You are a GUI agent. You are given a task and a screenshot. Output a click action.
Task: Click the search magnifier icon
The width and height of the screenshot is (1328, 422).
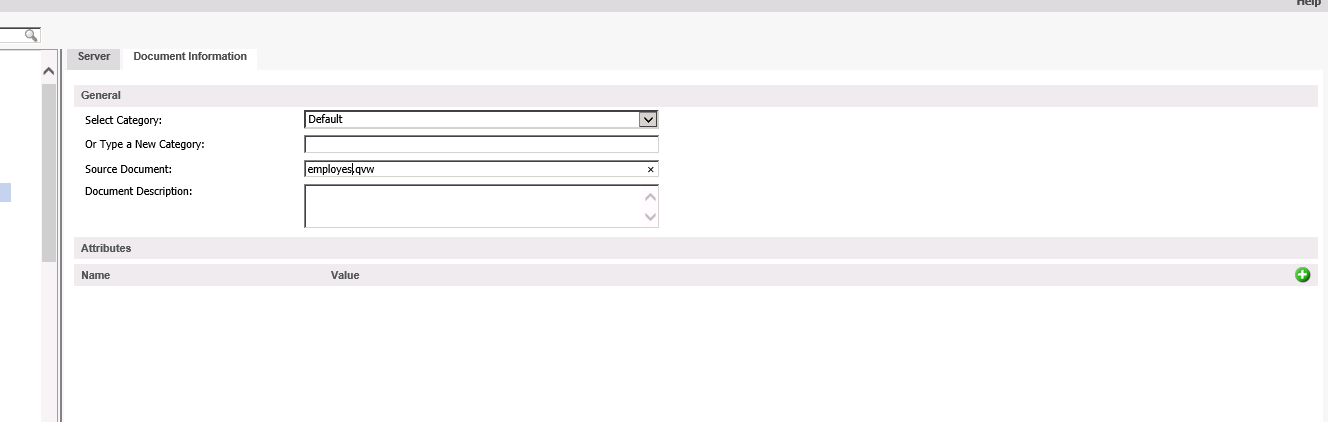pos(31,35)
